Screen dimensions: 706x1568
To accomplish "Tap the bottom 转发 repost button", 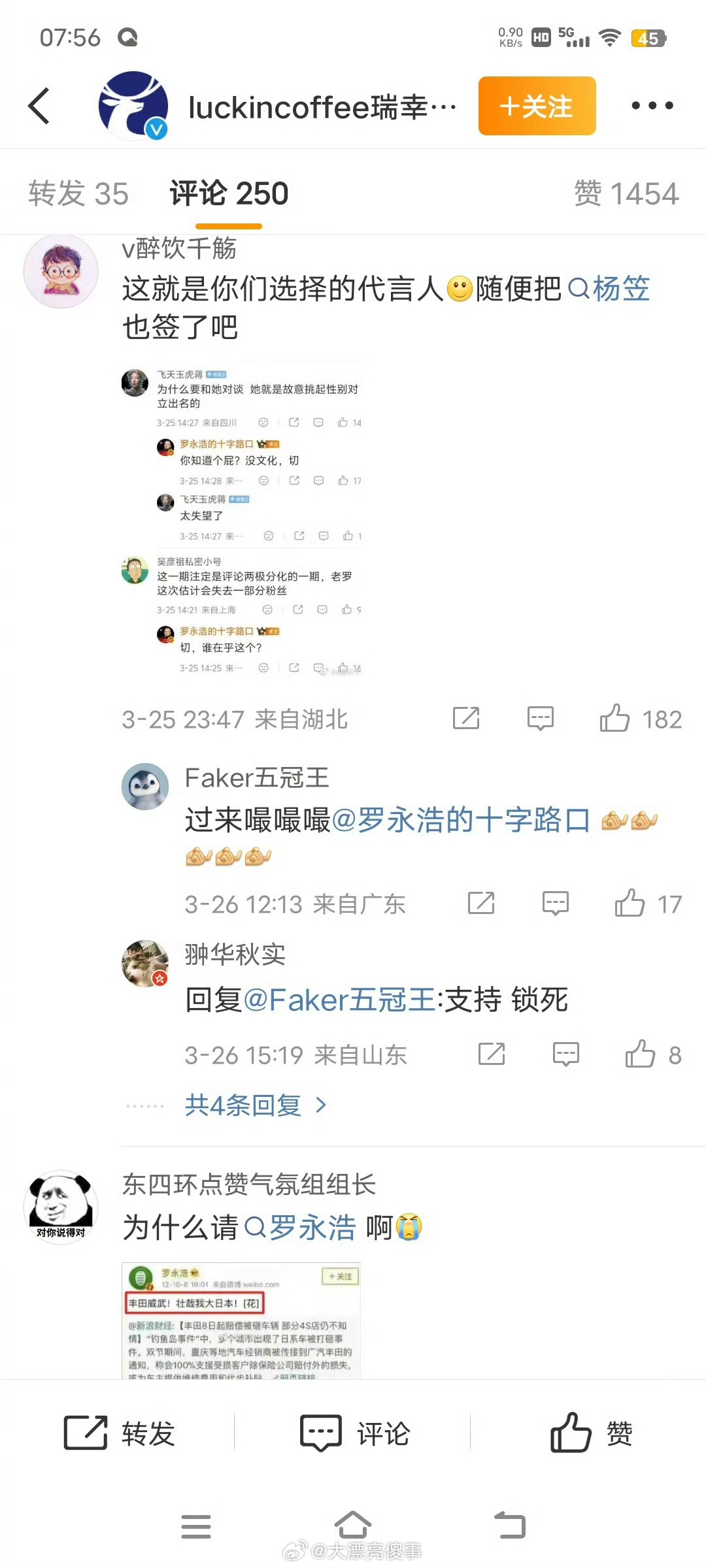I will (x=119, y=1434).
